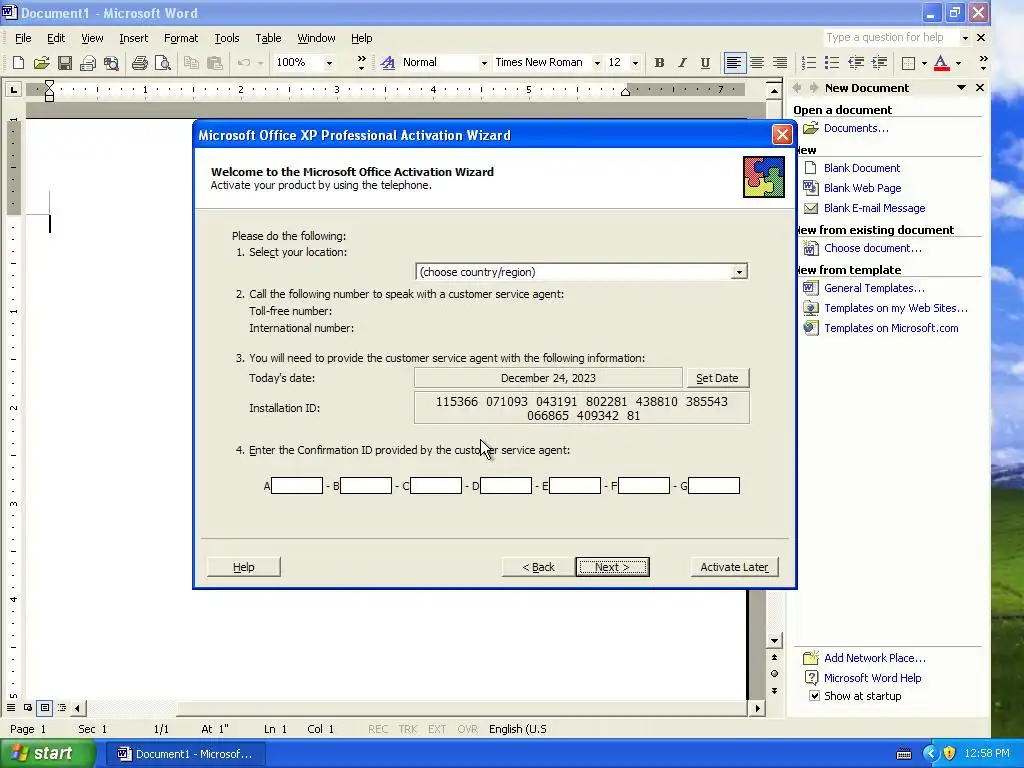Click the Save floppy disk icon
The image size is (1024, 768).
[x=65, y=63]
